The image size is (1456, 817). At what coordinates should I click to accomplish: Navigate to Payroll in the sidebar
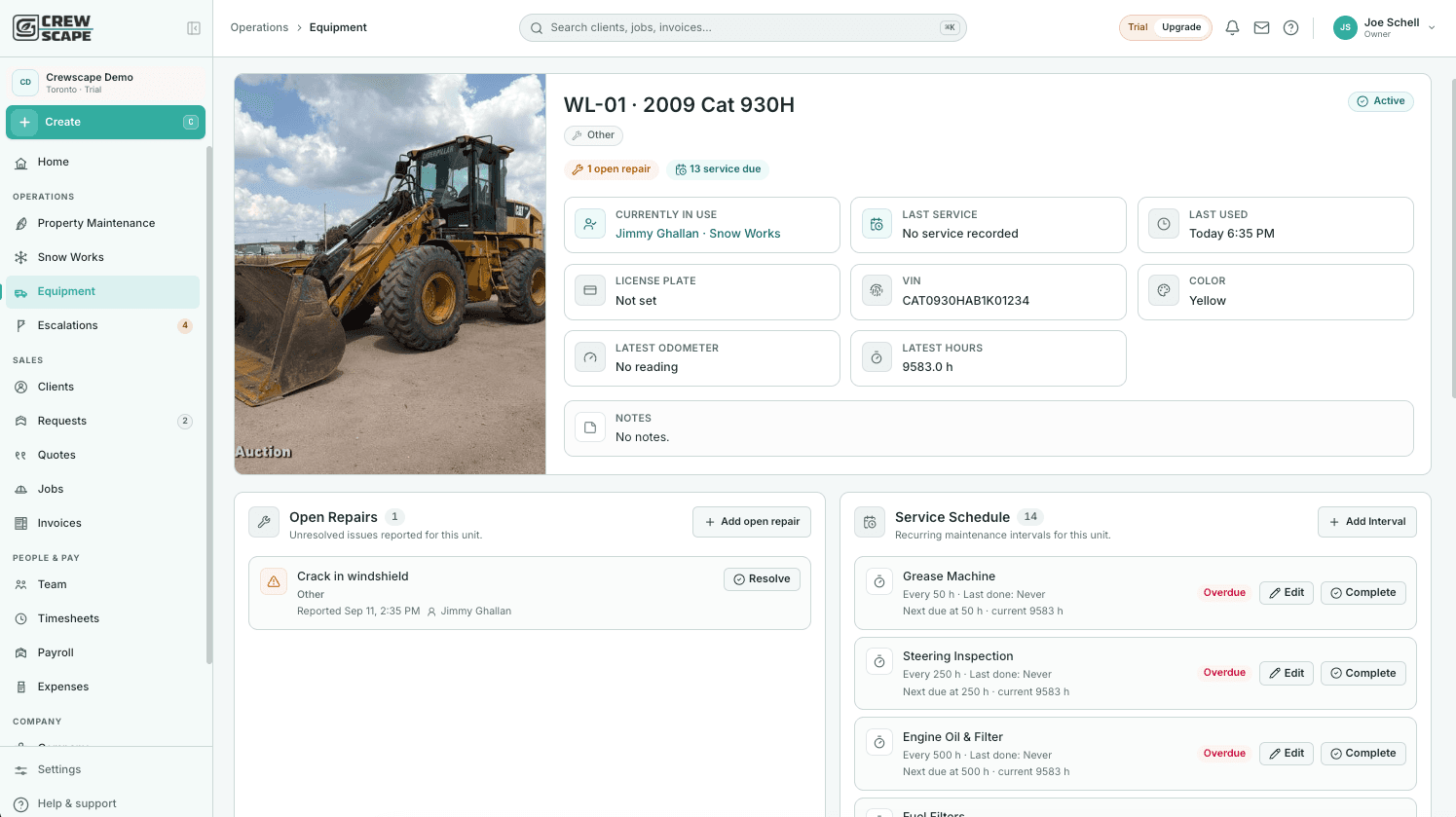click(x=102, y=652)
